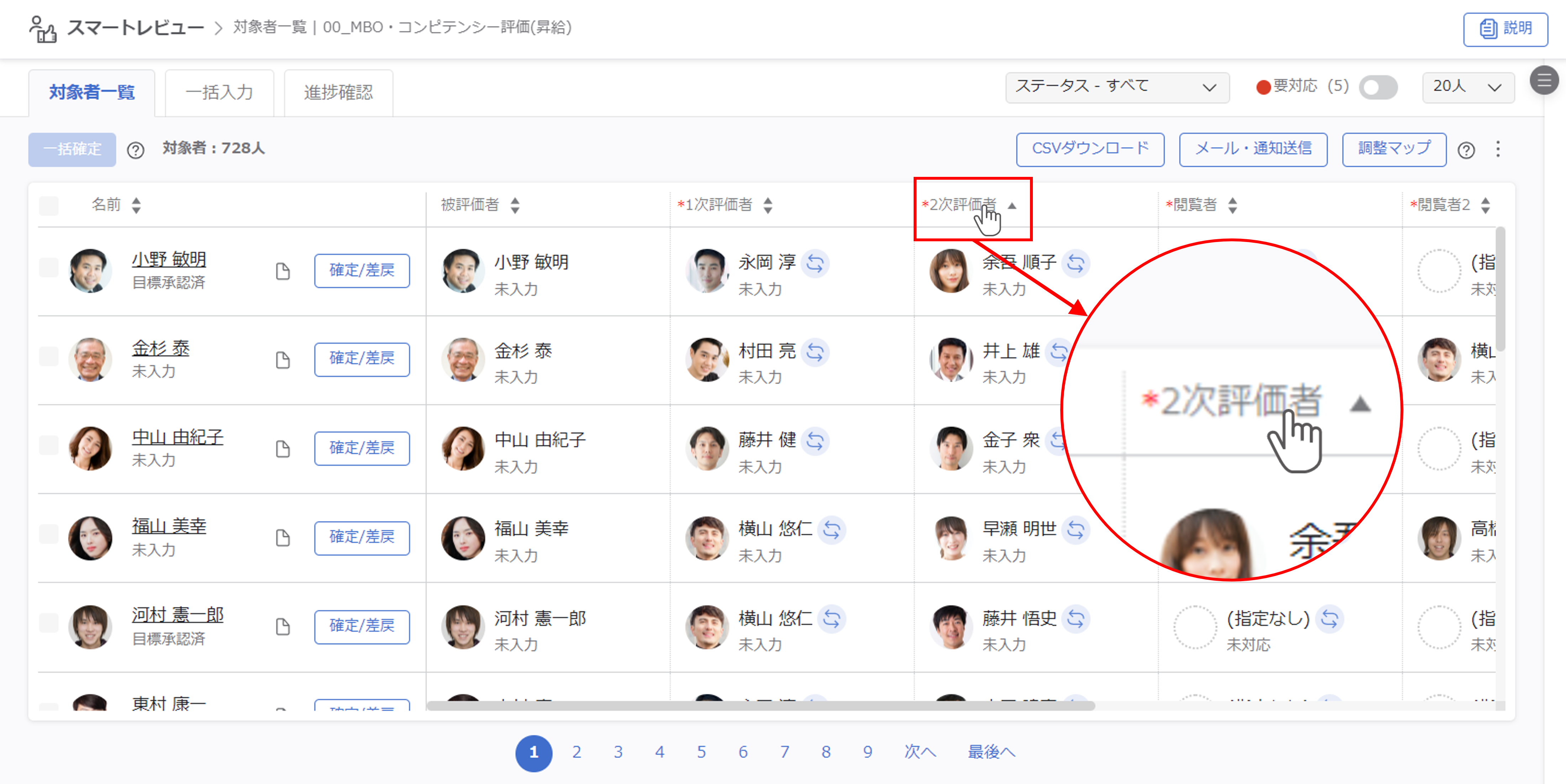The width and height of the screenshot is (1566, 784).
Task: Open the 中山 由紀子 name link
Action: click(178, 437)
